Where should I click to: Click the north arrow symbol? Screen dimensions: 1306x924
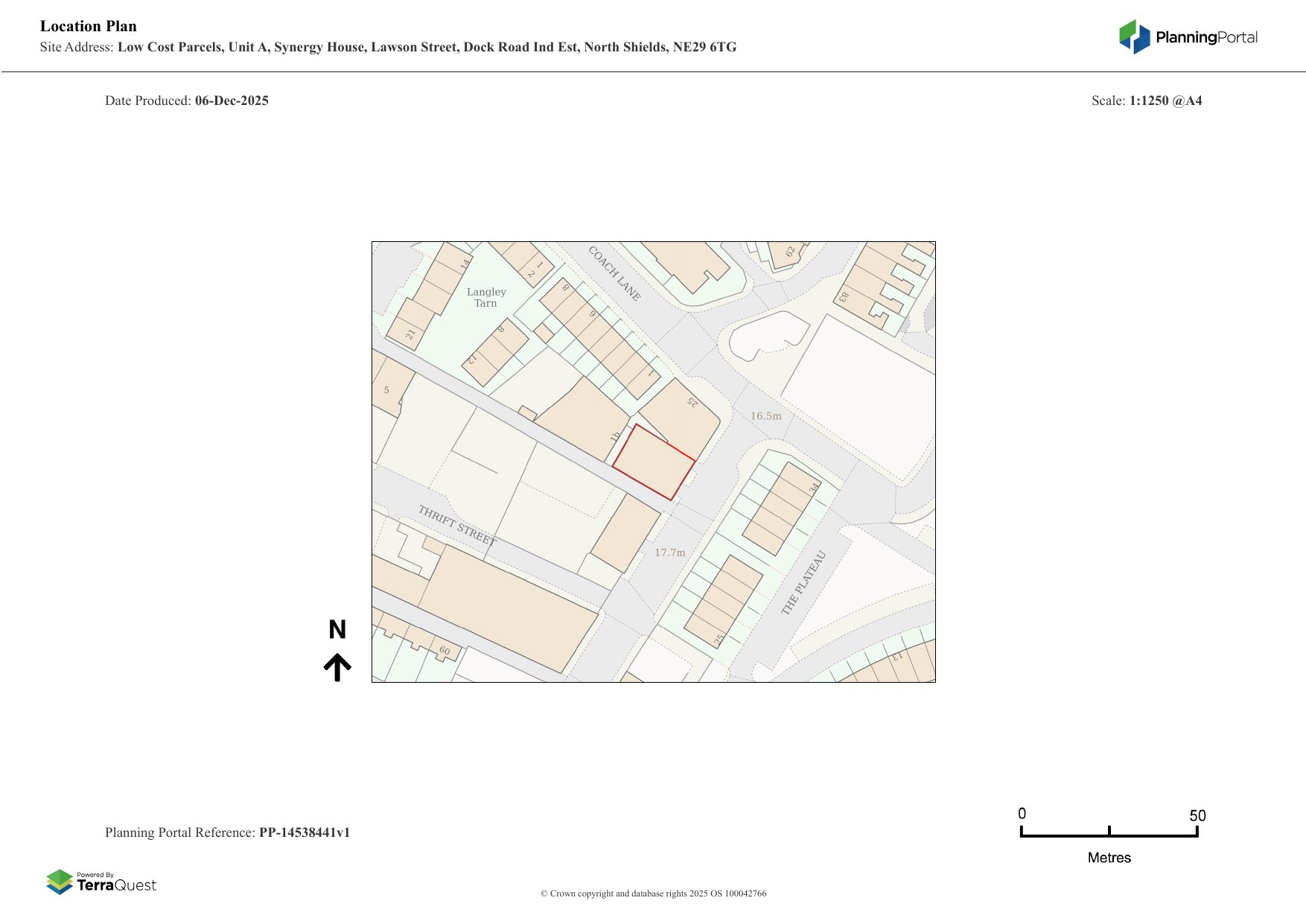click(337, 667)
